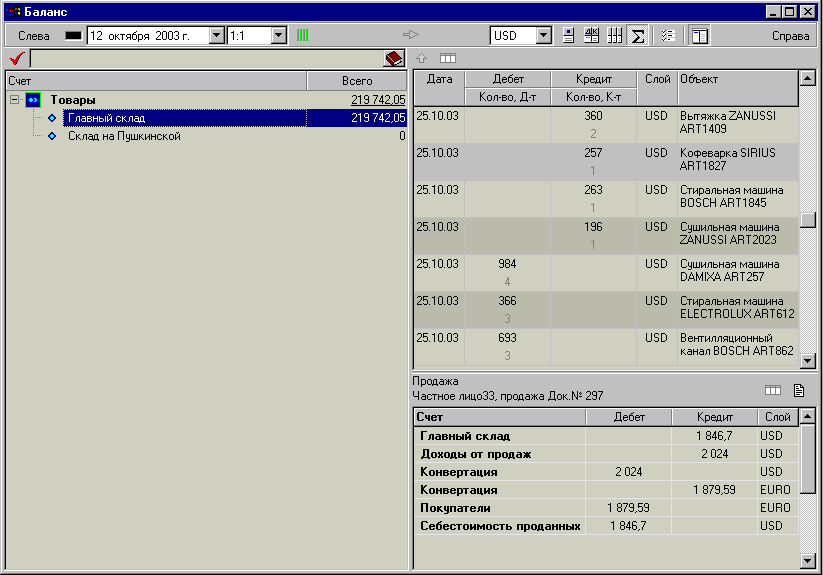Click the Конвертация row with EURO layer
Screen dimensions: 823x575
pyautogui.click(x=606, y=490)
